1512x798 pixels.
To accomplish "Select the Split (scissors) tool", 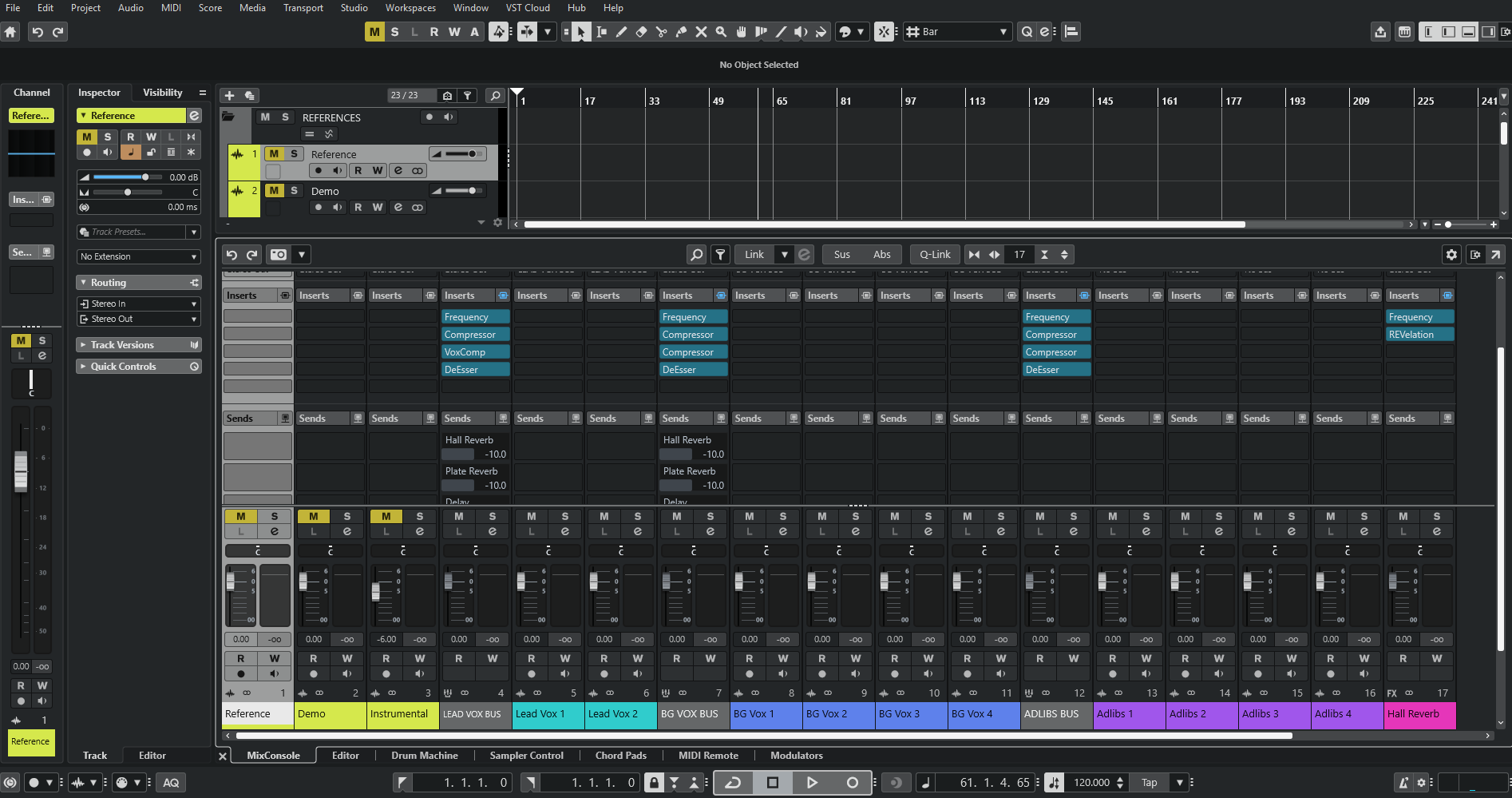I will (661, 32).
